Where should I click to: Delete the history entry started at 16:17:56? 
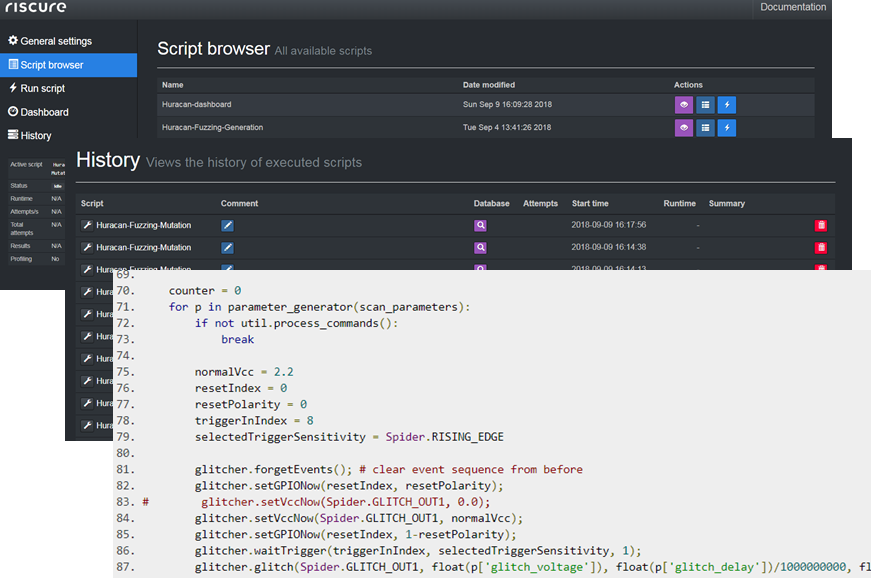point(821,225)
